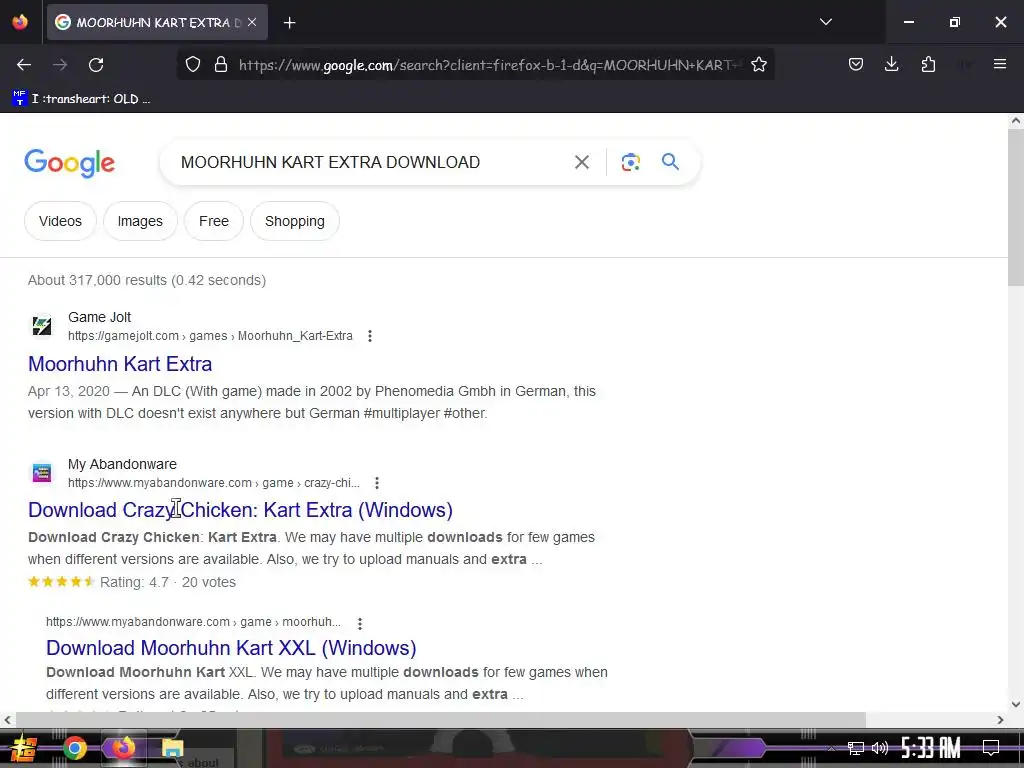Click the Google logo
Image resolution: width=1024 pixels, height=768 pixels.
(69, 163)
